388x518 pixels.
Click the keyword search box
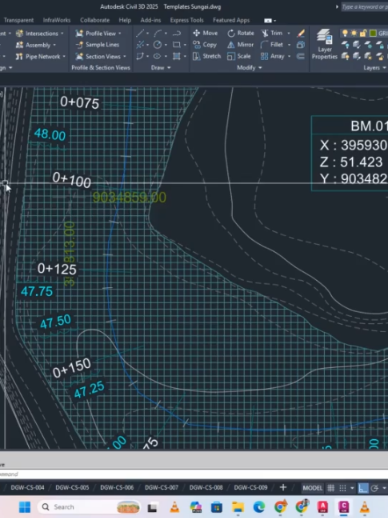(364, 7)
